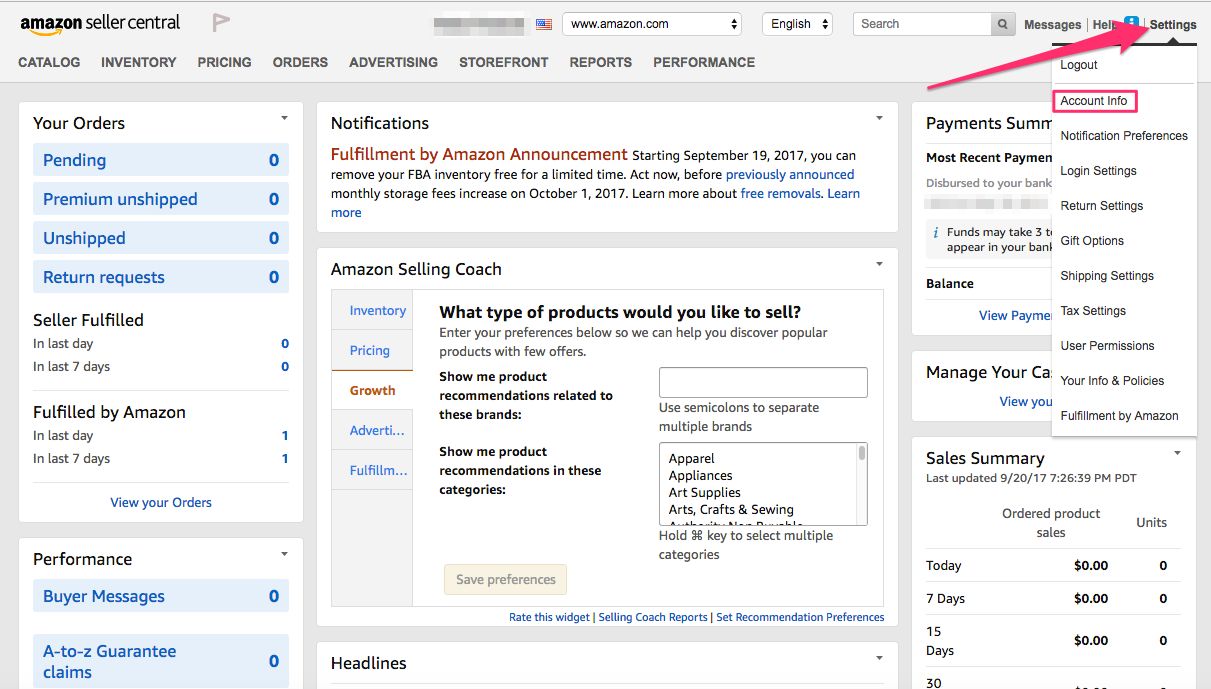Open Pending orders
This screenshot has height=689, width=1211.
pyautogui.click(x=161, y=160)
